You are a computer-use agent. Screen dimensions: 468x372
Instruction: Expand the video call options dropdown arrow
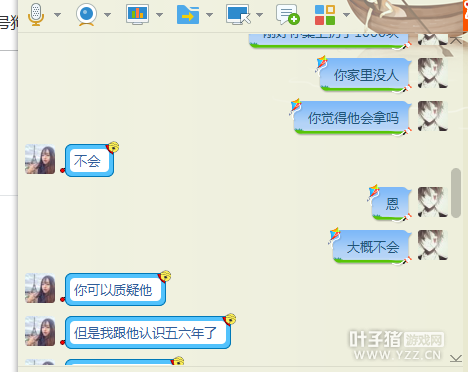click(107, 15)
